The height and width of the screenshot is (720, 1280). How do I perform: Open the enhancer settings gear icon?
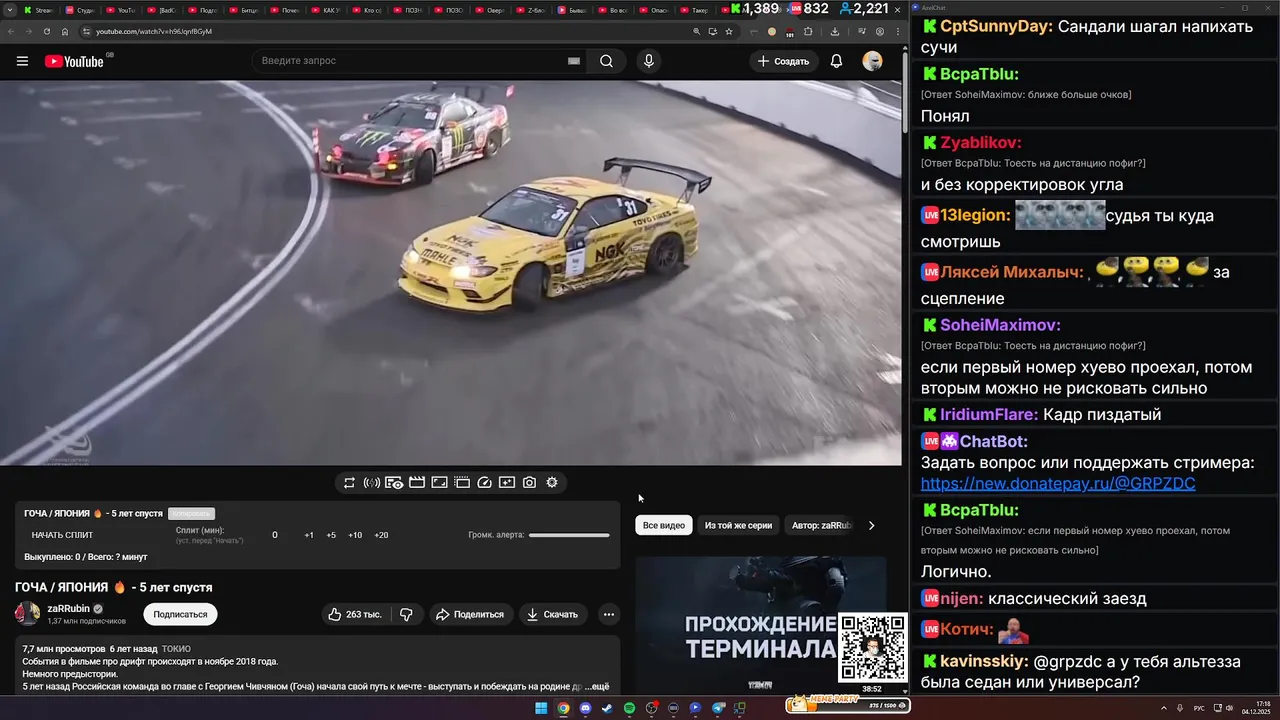(x=551, y=482)
